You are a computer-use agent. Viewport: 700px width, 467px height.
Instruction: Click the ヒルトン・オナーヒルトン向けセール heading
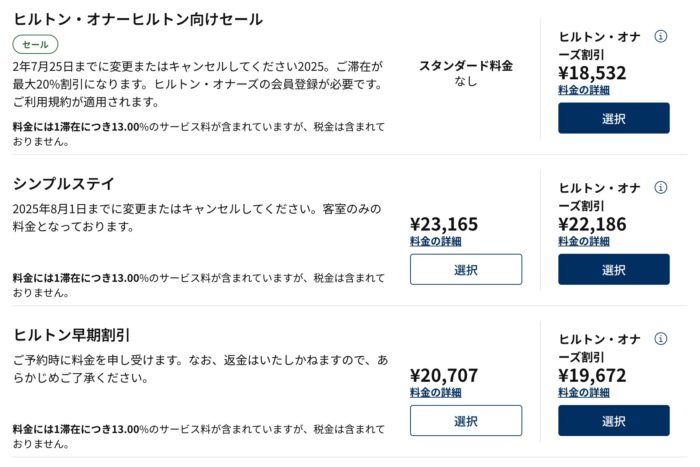(138, 19)
